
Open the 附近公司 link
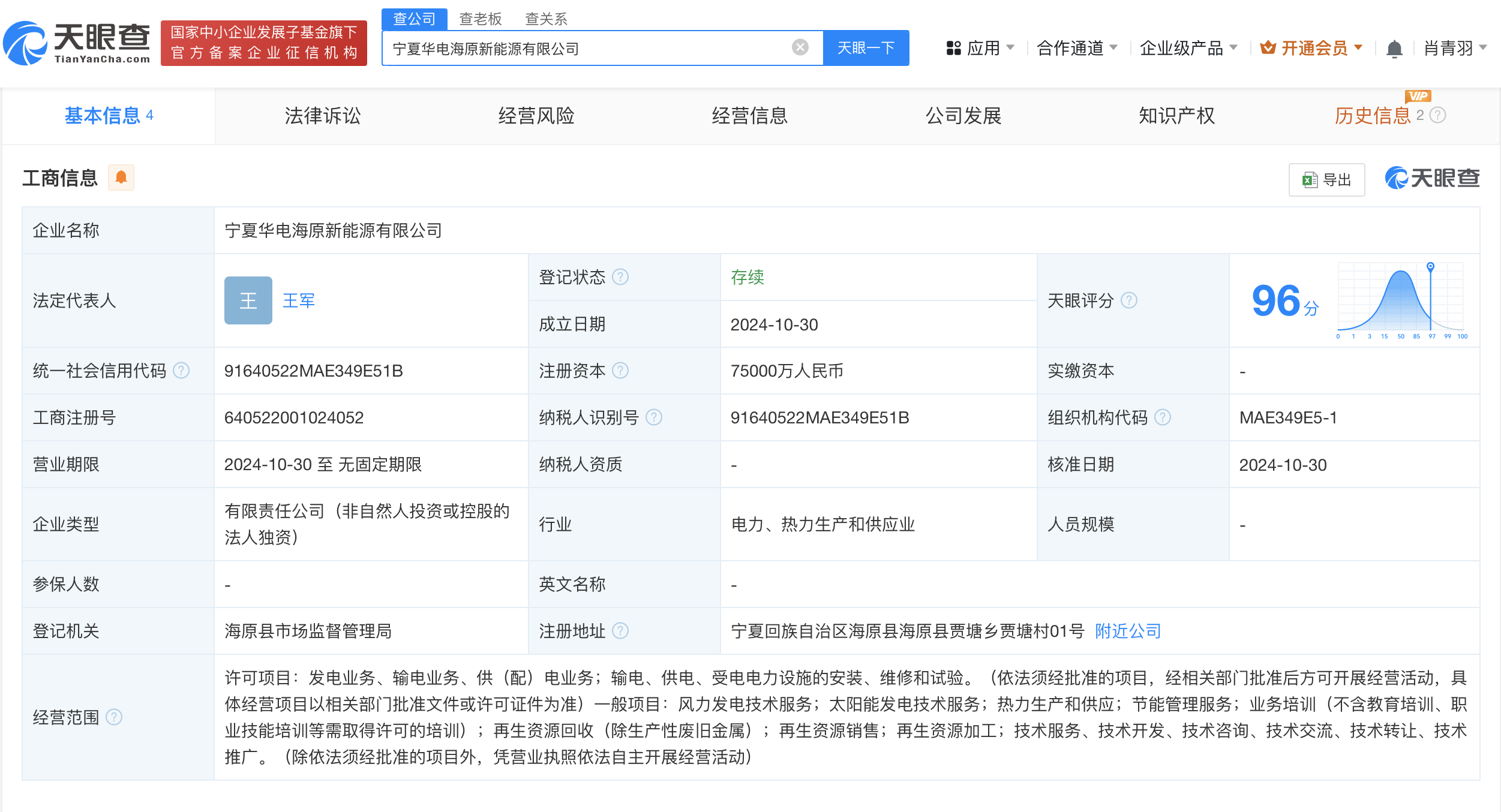1128,631
